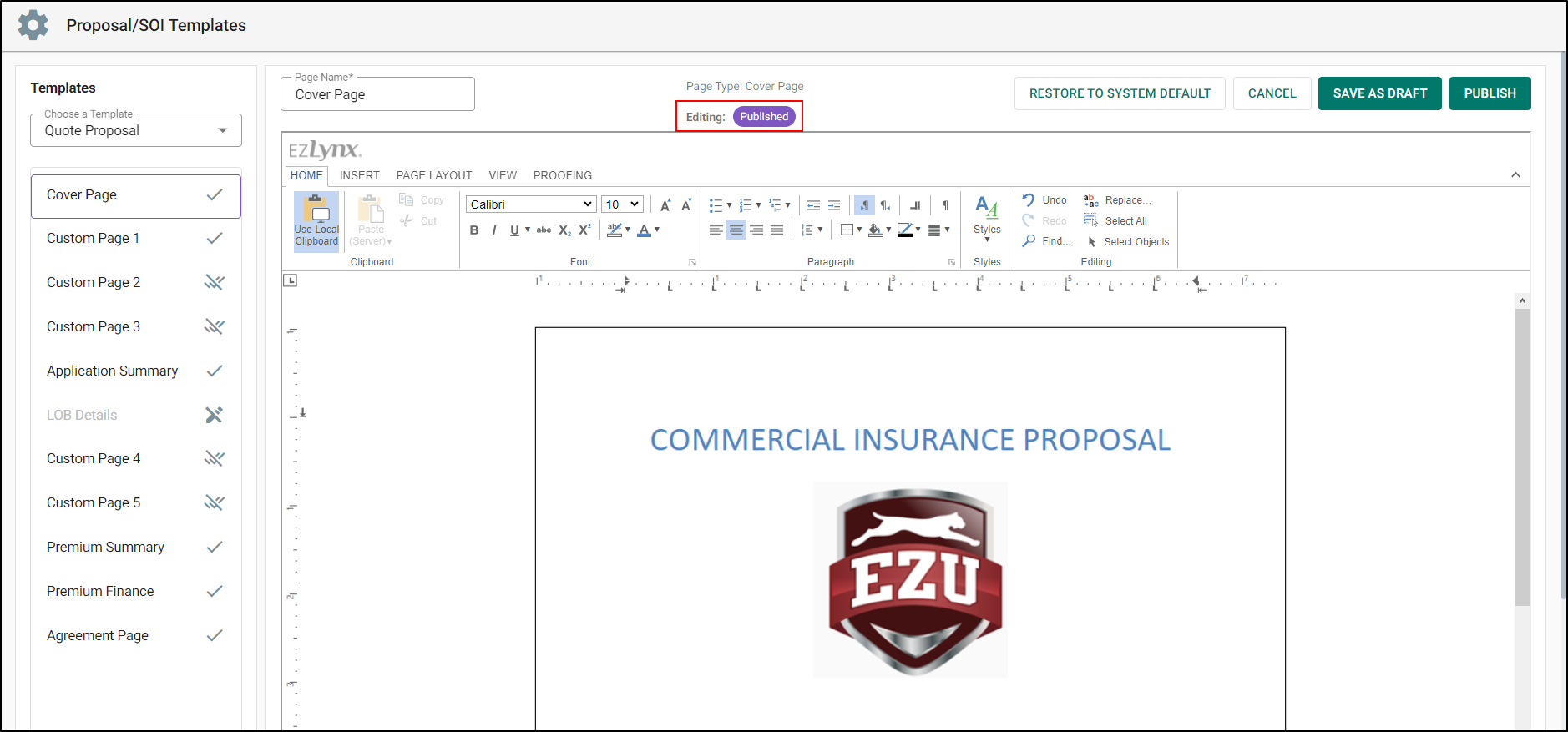Align text to the right
The width and height of the screenshot is (1568, 732).
tap(756, 230)
